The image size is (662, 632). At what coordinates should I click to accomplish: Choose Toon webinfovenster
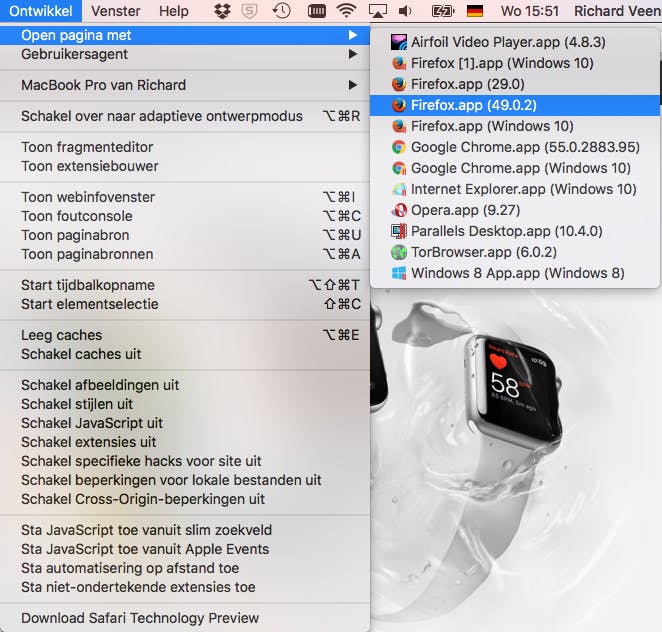coord(185,197)
